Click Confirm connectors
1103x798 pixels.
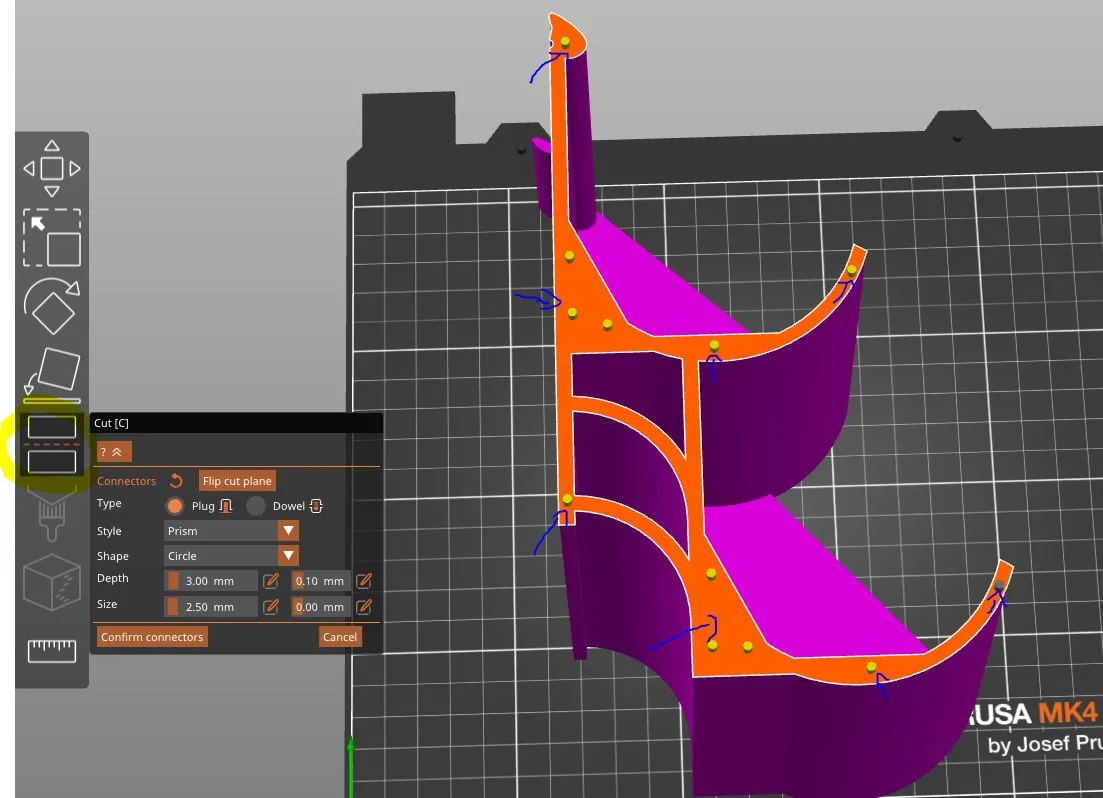coord(152,637)
